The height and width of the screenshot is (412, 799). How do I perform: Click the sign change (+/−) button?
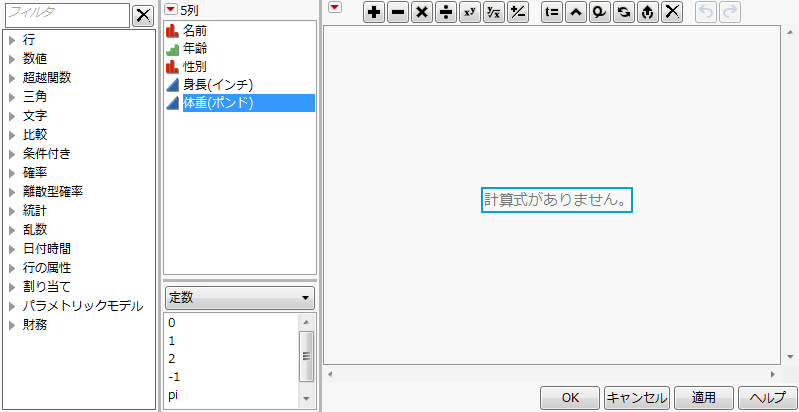(518, 13)
